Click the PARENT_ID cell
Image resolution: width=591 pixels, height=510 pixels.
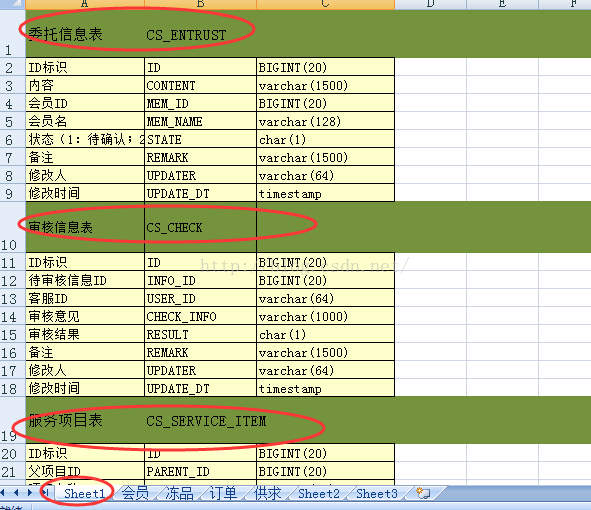(x=200, y=471)
